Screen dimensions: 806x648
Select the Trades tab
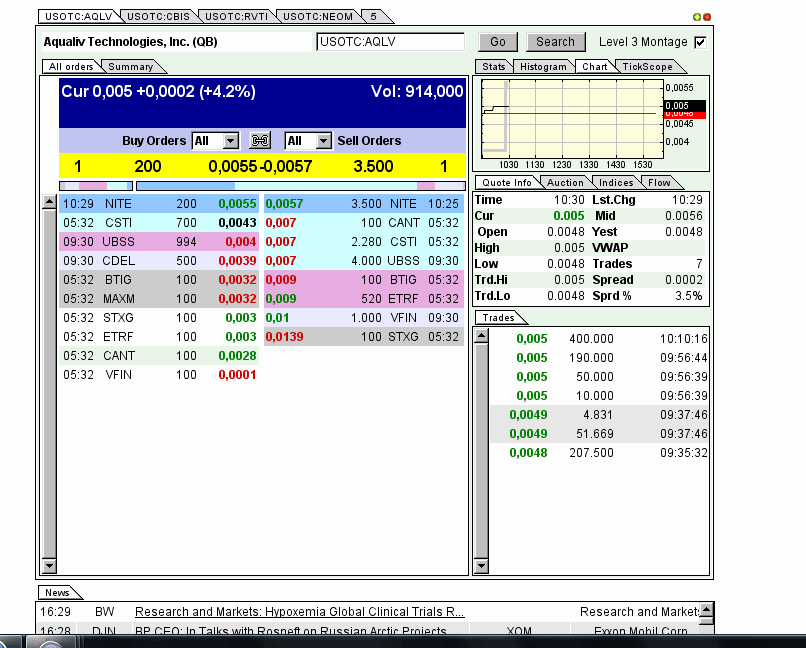498,318
